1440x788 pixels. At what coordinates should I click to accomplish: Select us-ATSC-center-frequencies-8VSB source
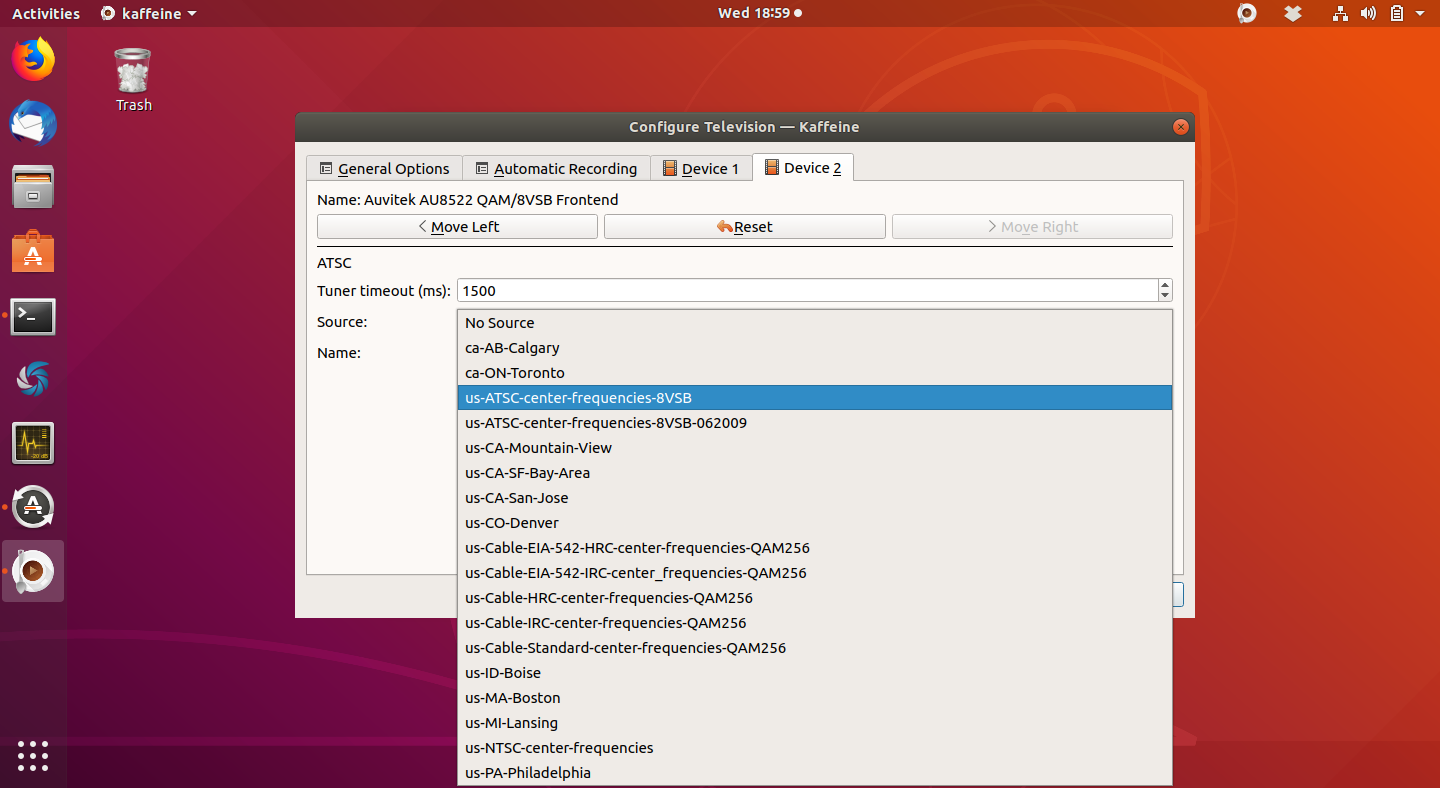pos(814,398)
